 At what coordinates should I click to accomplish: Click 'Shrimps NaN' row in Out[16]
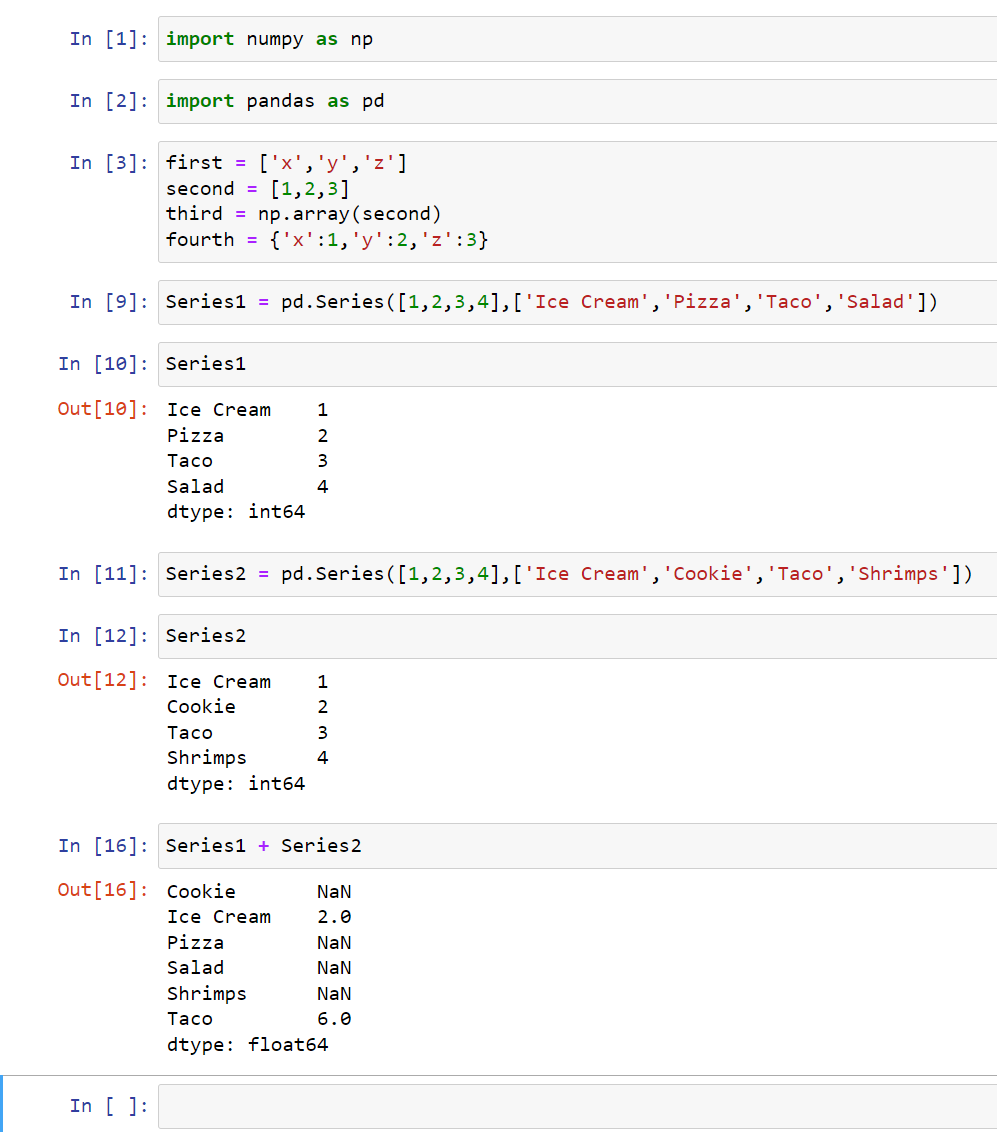pos(259,994)
